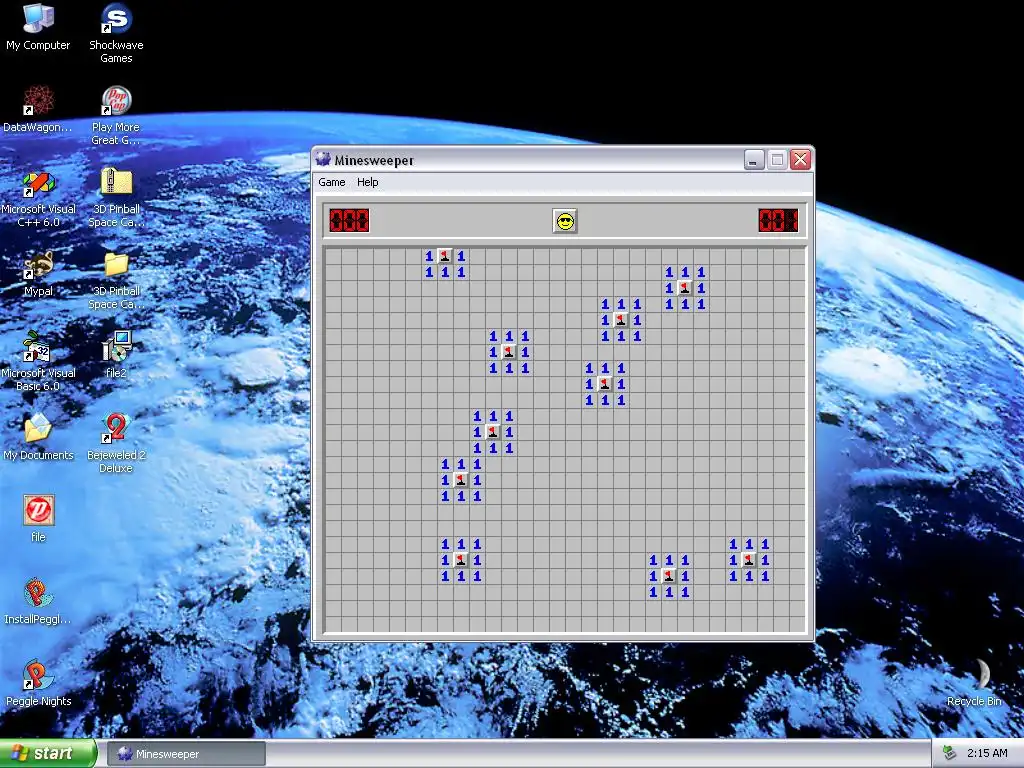This screenshot has width=1024, height=768.
Task: Select the red icon labeled file
Action: click(x=39, y=510)
